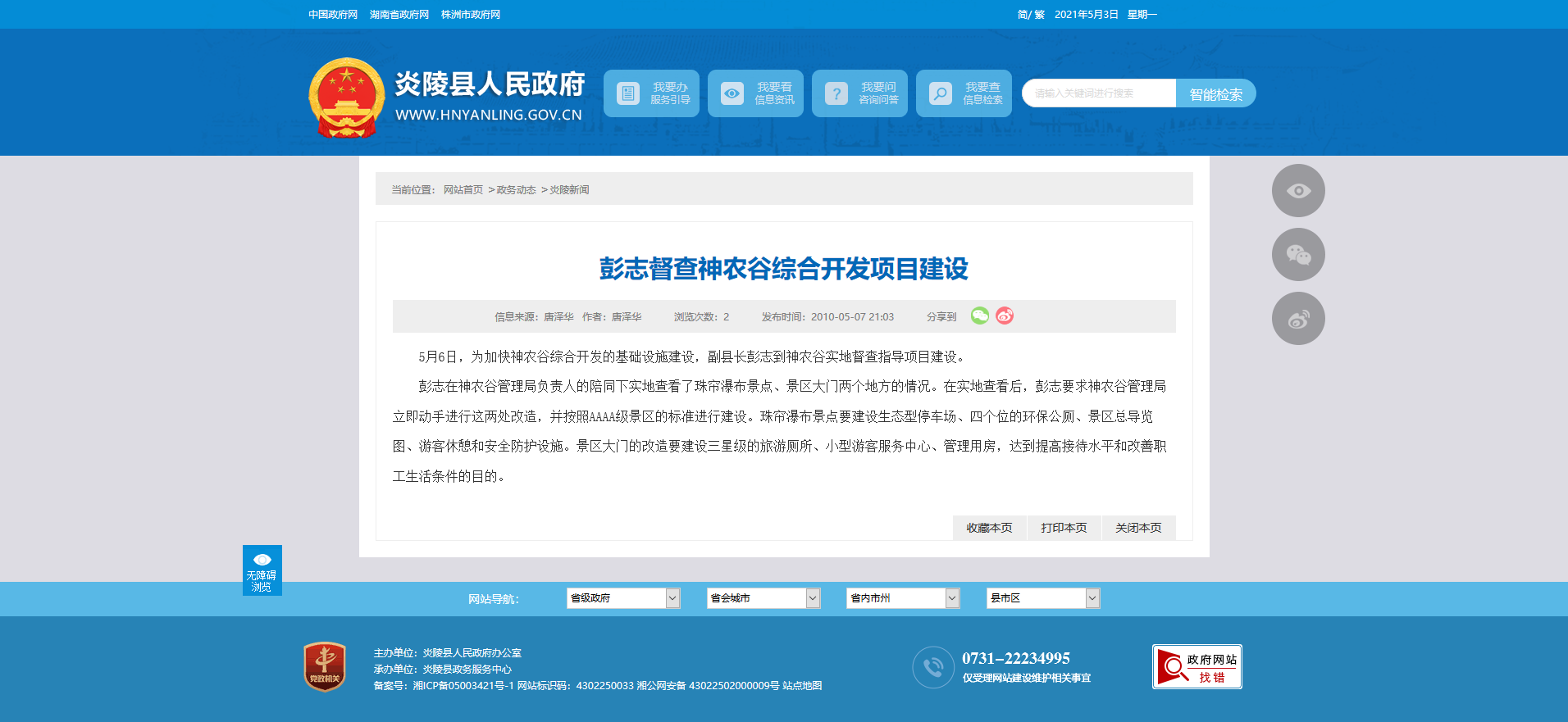Image resolution: width=1568 pixels, height=722 pixels.
Task: Click 炎陵县人民政府 site title
Action: [490, 84]
